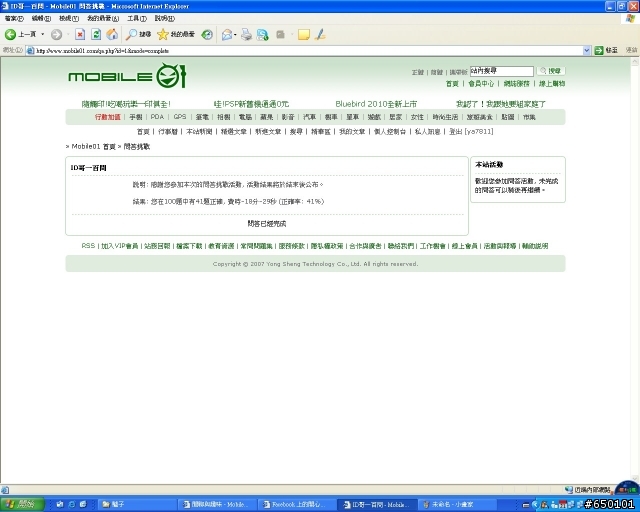Click the 會員中心 link
Screen dimensions: 640x512
(x=481, y=84)
